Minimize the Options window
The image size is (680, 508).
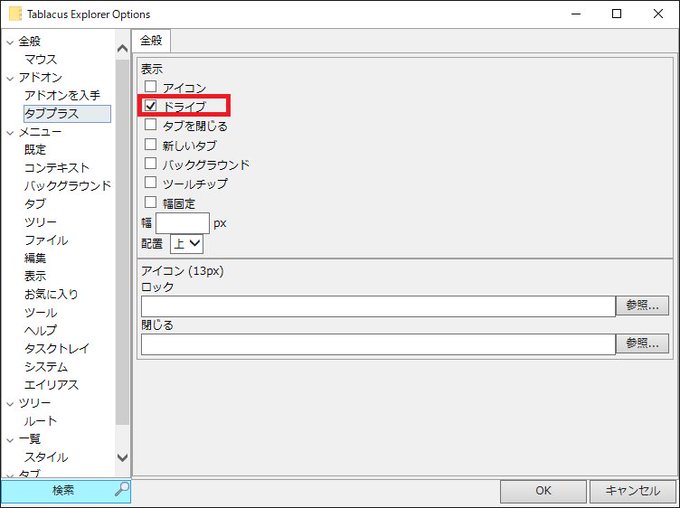pyautogui.click(x=576, y=14)
